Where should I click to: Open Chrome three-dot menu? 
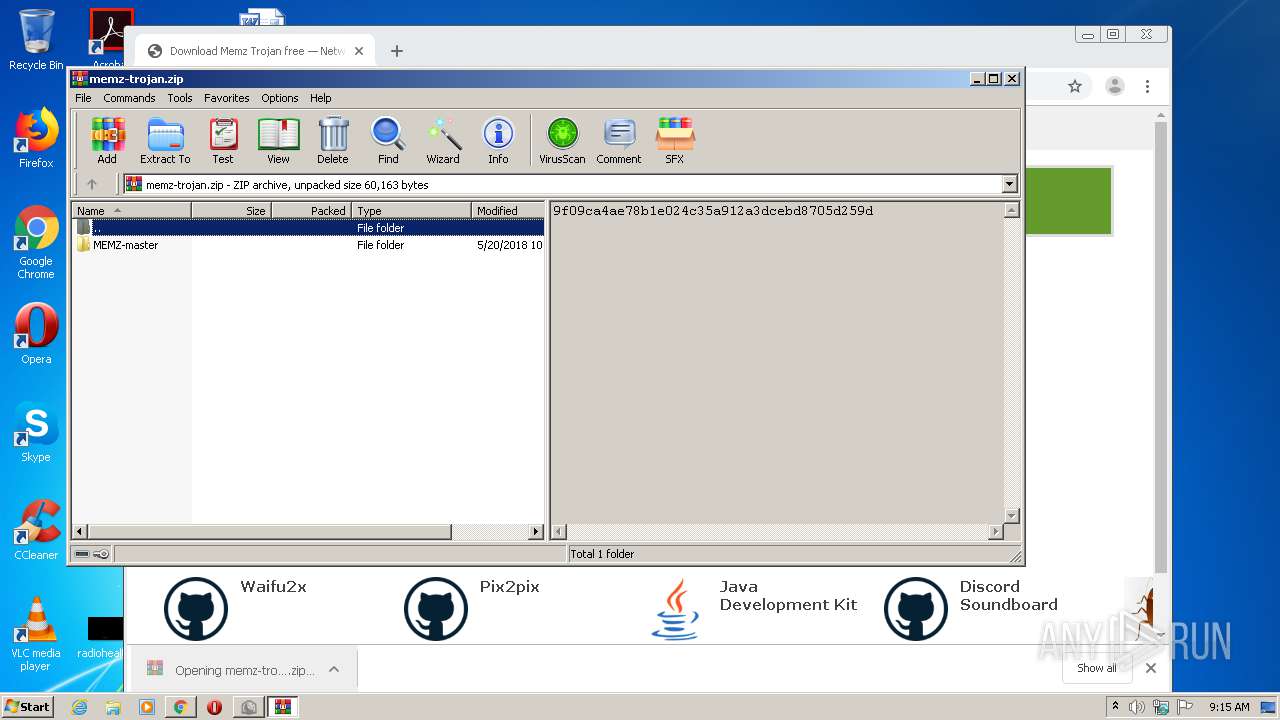1148,87
